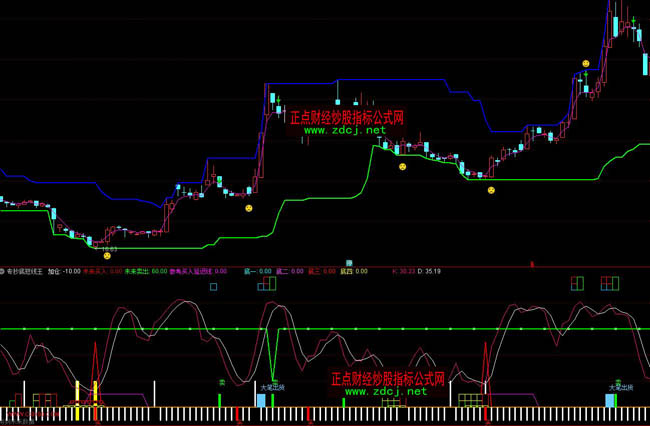Click the green 卖 sell signal marker
The image size is (650, 426).
click(x=221, y=382)
